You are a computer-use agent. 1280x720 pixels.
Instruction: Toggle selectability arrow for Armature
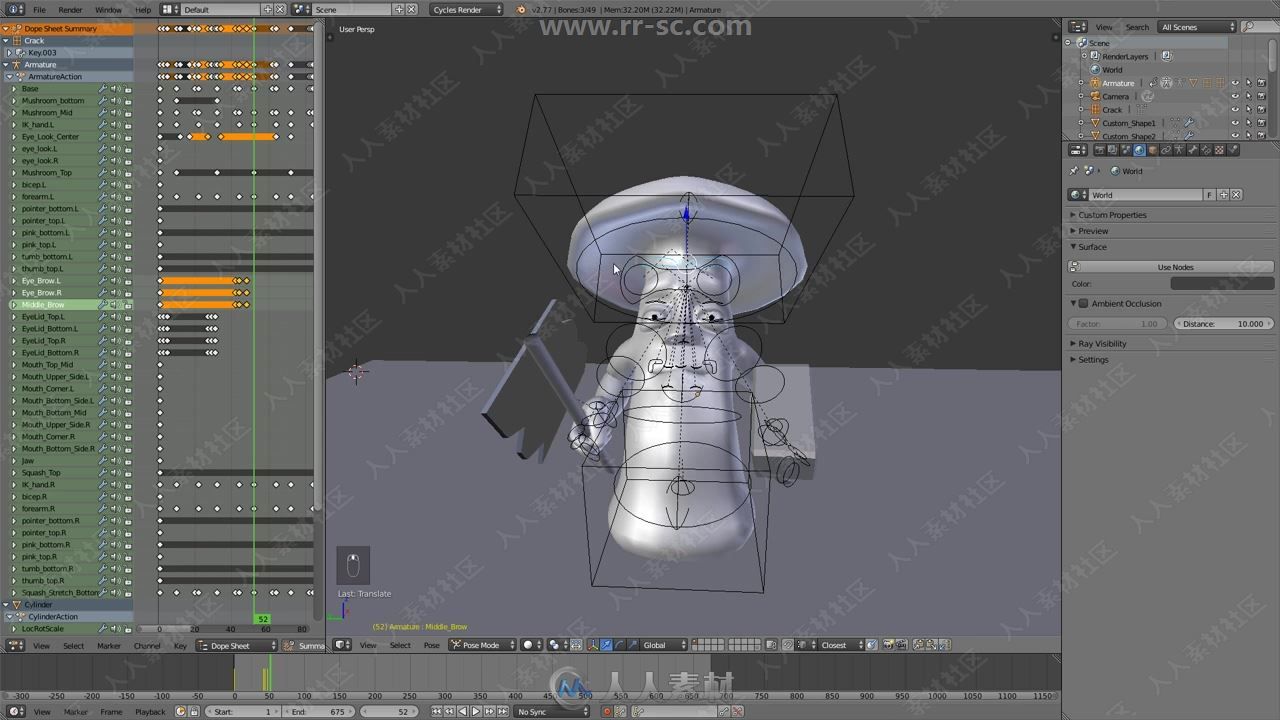1248,83
